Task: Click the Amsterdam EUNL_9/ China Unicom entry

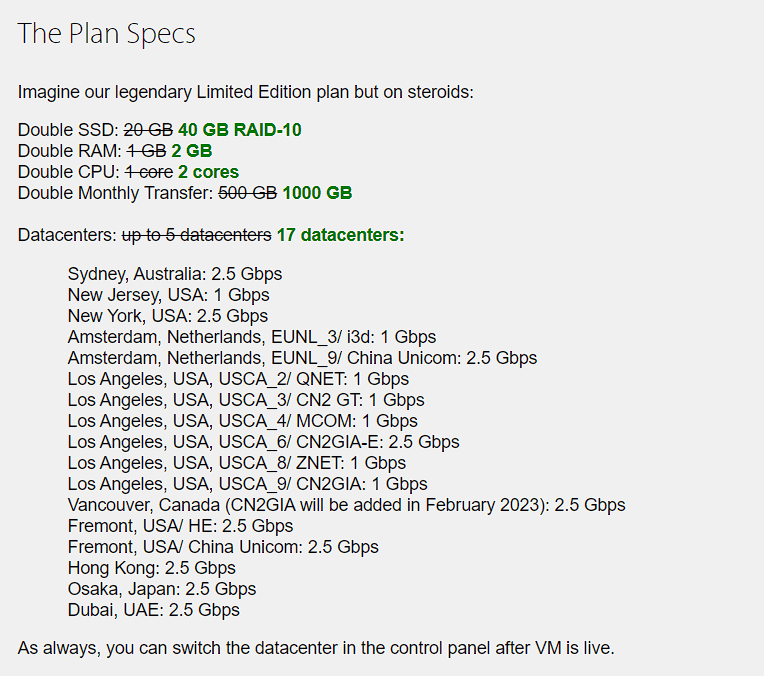Action: pyautogui.click(x=302, y=358)
